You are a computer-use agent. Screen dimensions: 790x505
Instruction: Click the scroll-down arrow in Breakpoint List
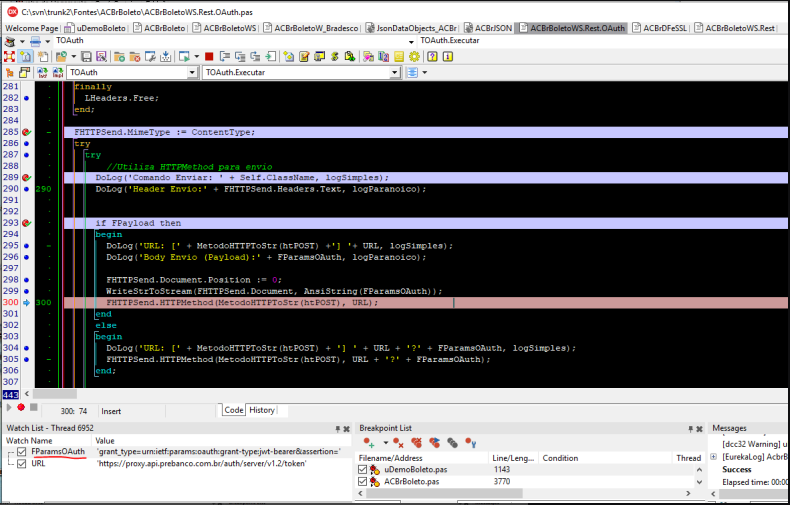[x=699, y=482]
